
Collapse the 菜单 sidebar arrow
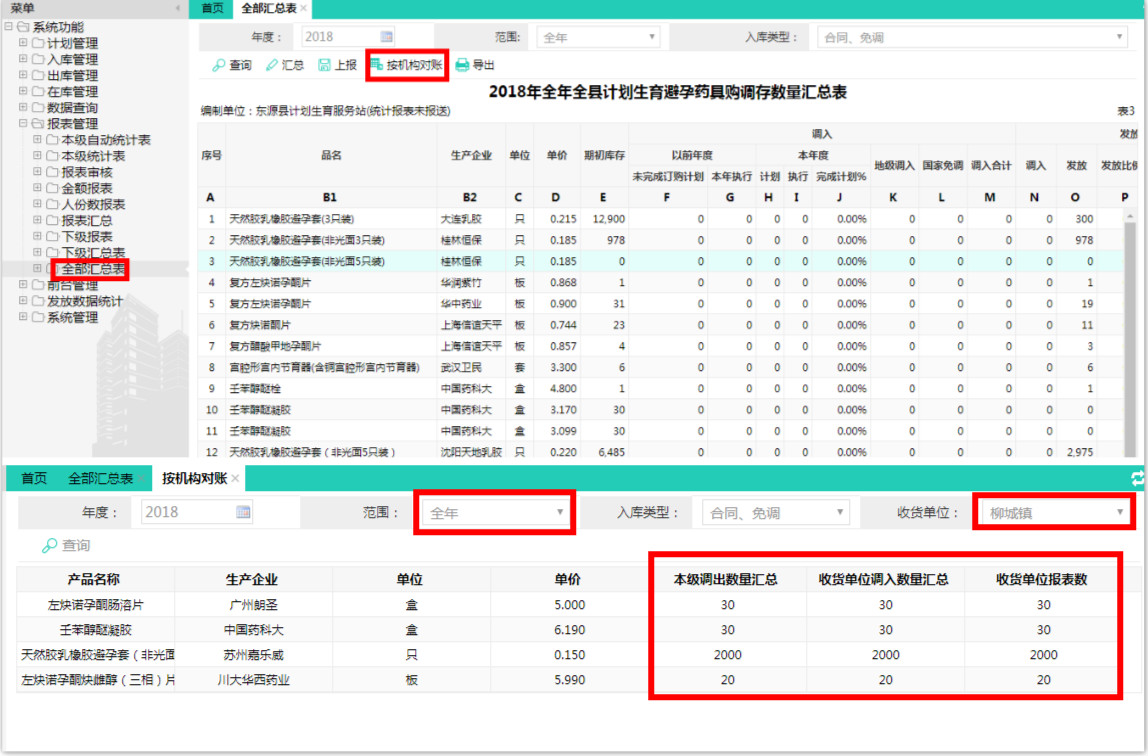point(178,8)
